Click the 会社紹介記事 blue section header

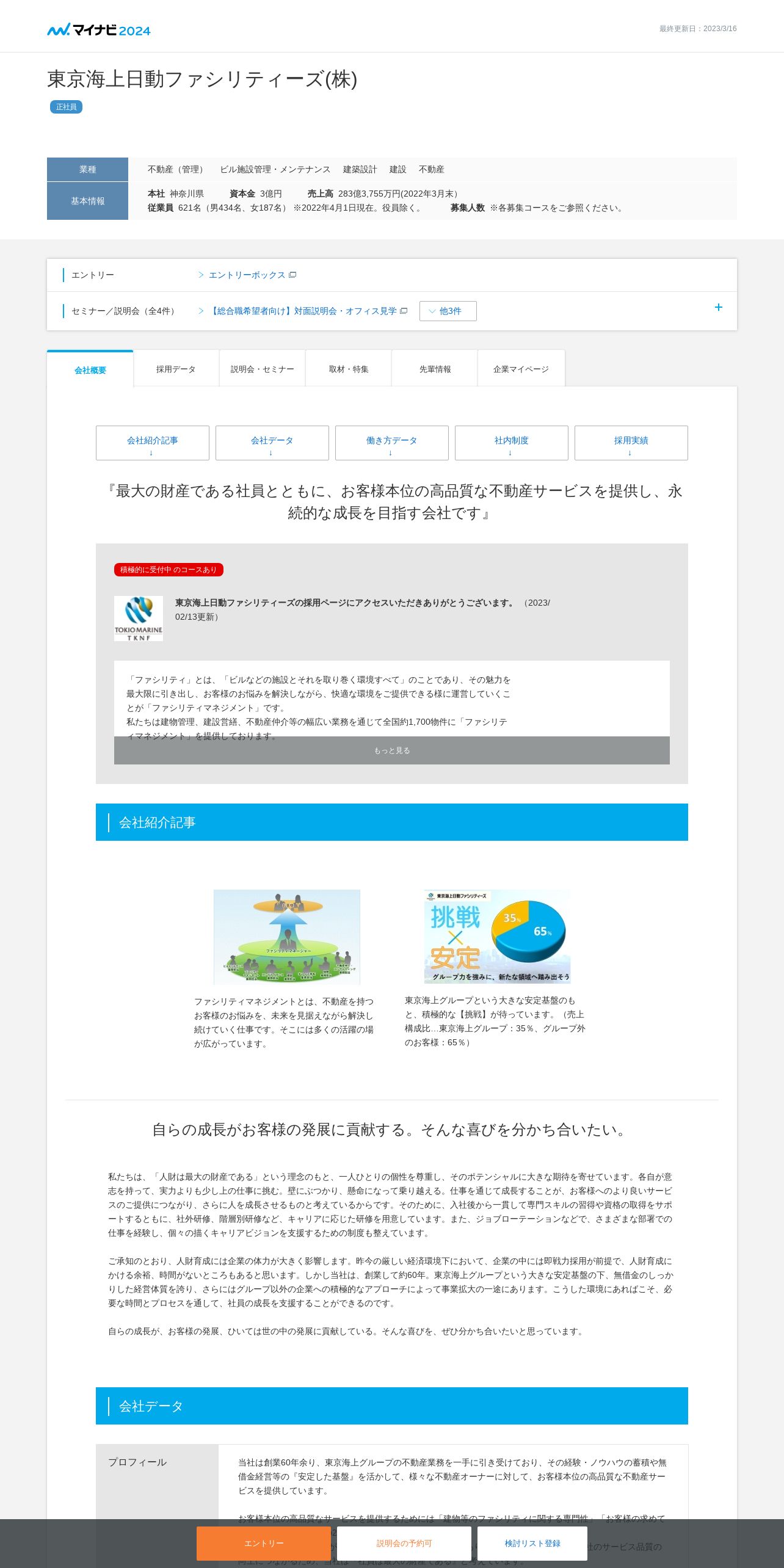pyautogui.click(x=392, y=822)
